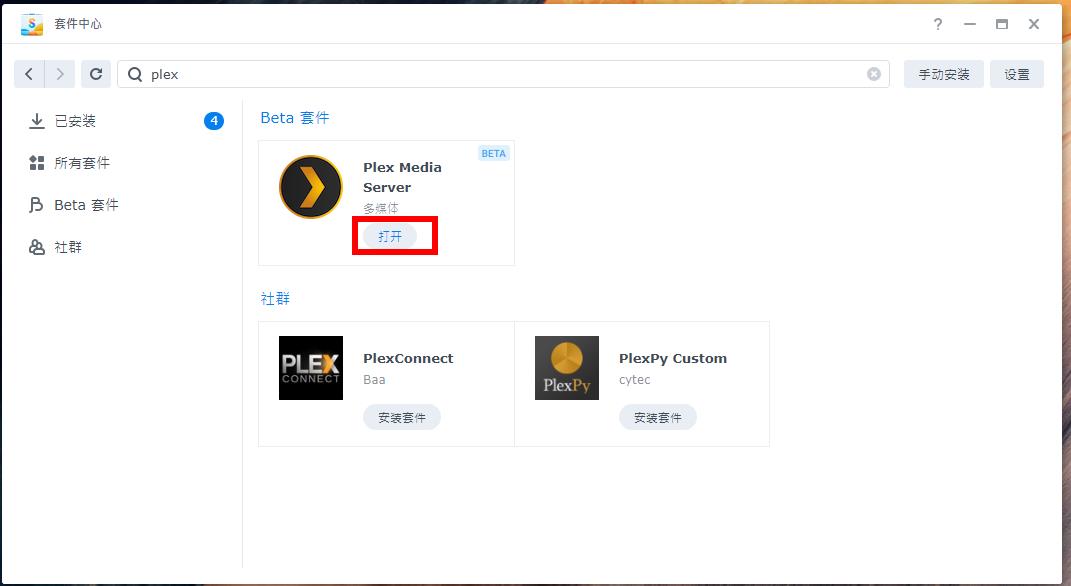Click the author name Baa

(374, 379)
